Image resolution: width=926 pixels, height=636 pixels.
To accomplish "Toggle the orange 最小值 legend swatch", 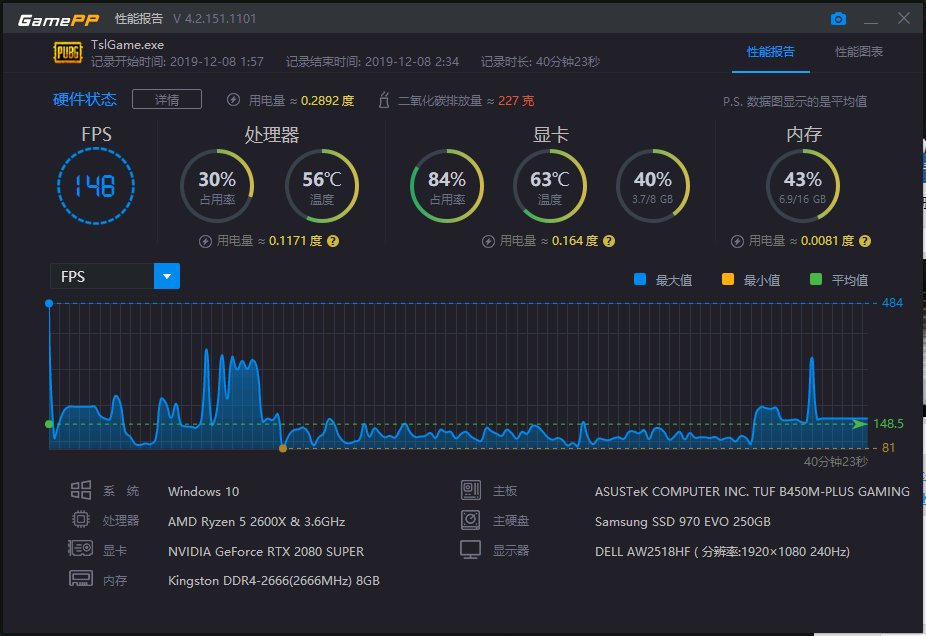I will (x=728, y=279).
